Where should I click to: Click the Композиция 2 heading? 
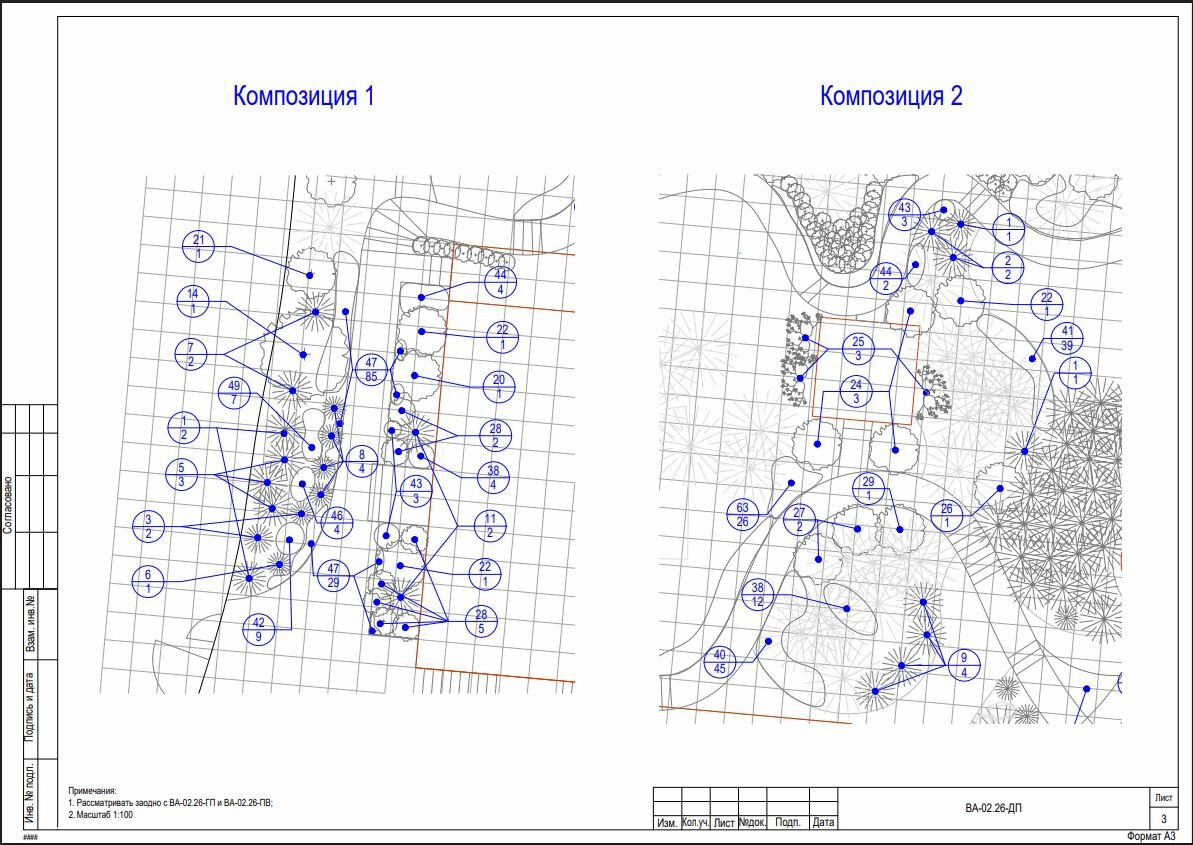click(891, 97)
